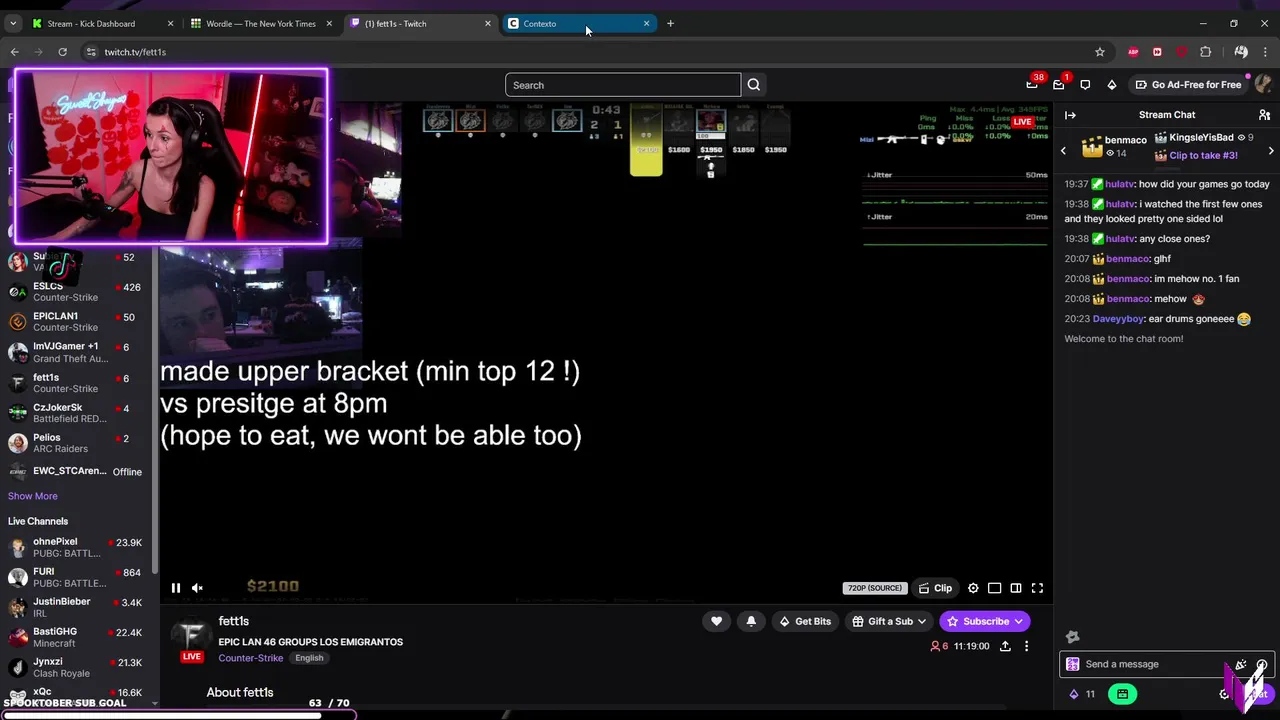The image size is (1280, 720).
Task: Open ImVJGamer +1 channel in sidebar
Action: coord(78,352)
